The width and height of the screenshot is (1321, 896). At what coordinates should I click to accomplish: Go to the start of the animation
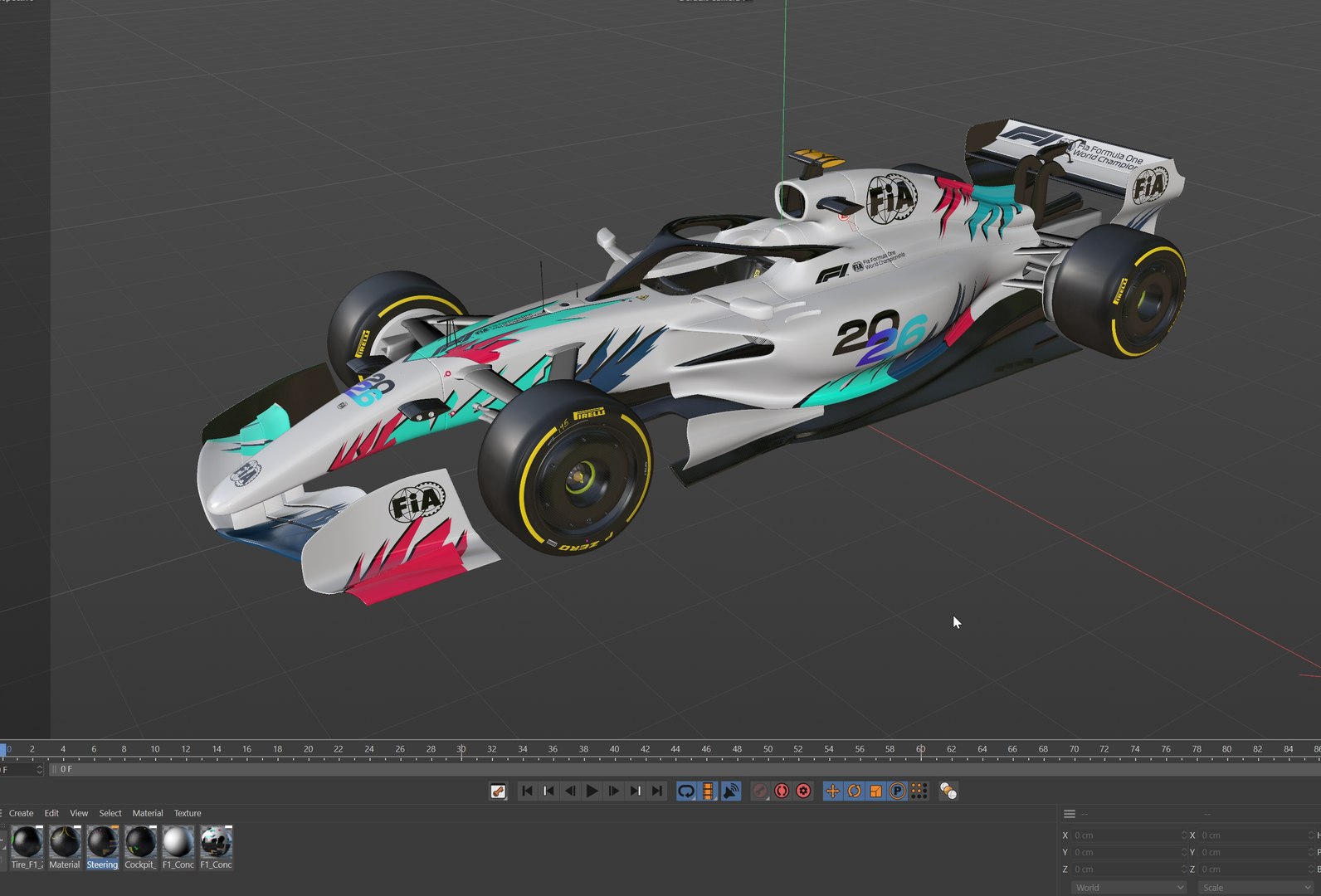pos(527,791)
